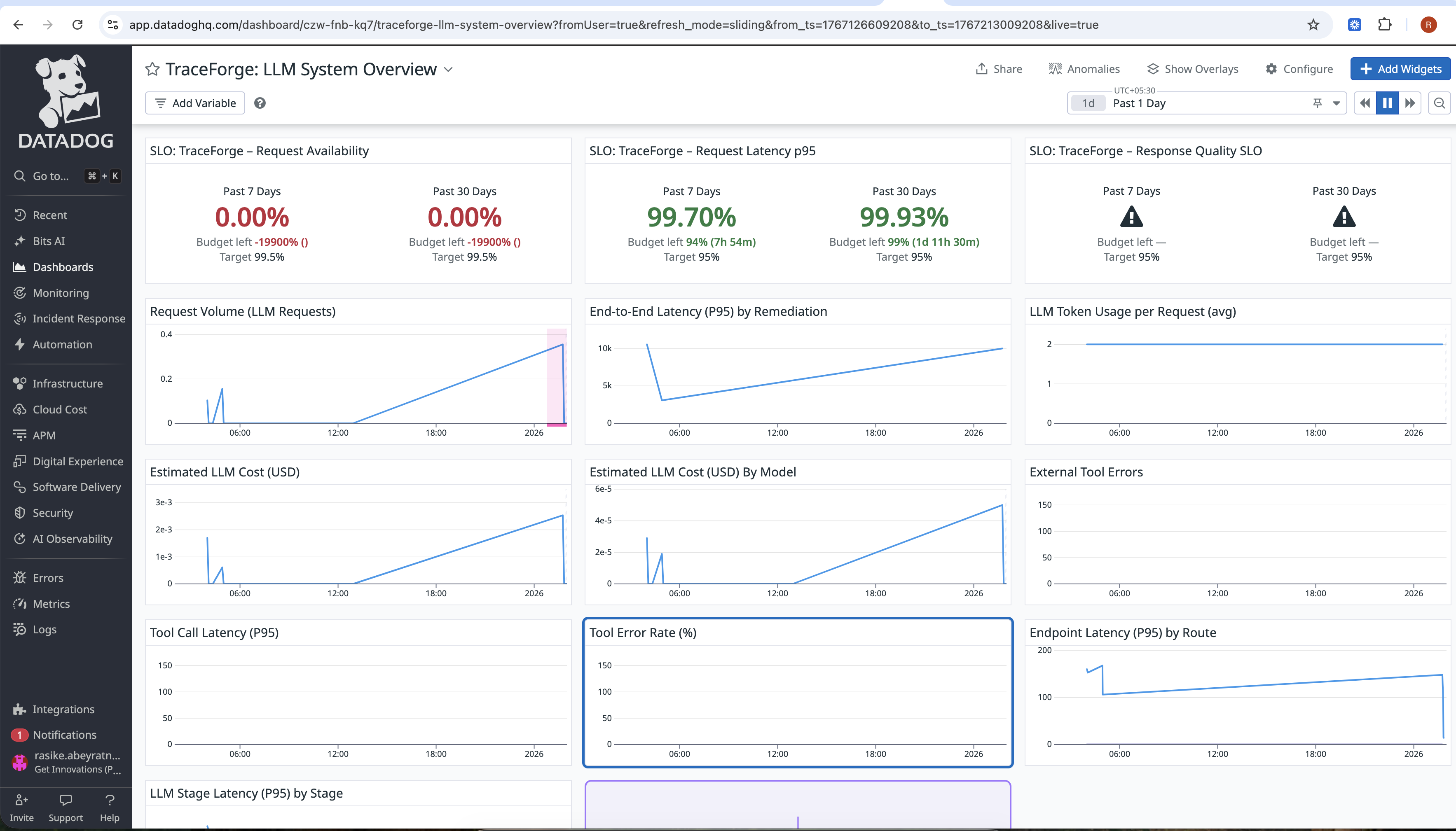Step time frame forward

pos(1410,103)
